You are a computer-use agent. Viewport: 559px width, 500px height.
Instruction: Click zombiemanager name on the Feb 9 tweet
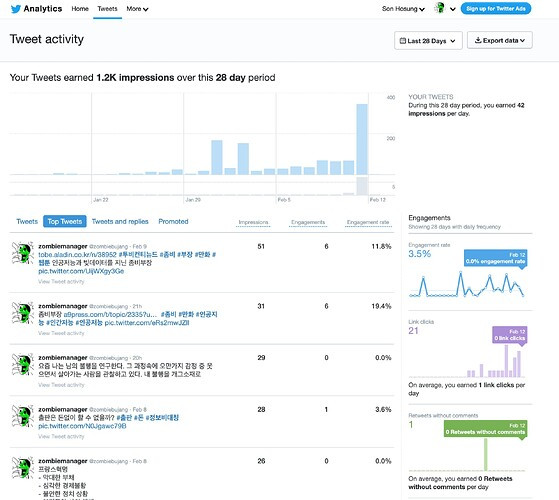pyautogui.click(x=63, y=246)
